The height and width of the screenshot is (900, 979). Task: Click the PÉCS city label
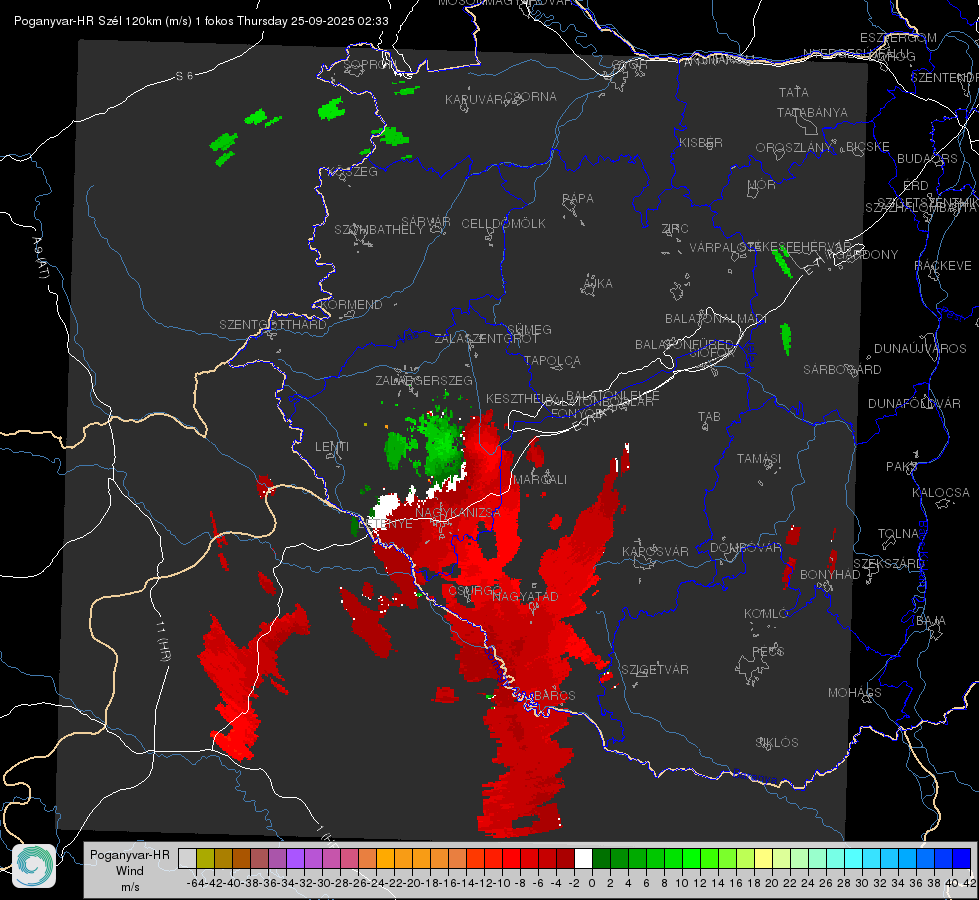(767, 652)
